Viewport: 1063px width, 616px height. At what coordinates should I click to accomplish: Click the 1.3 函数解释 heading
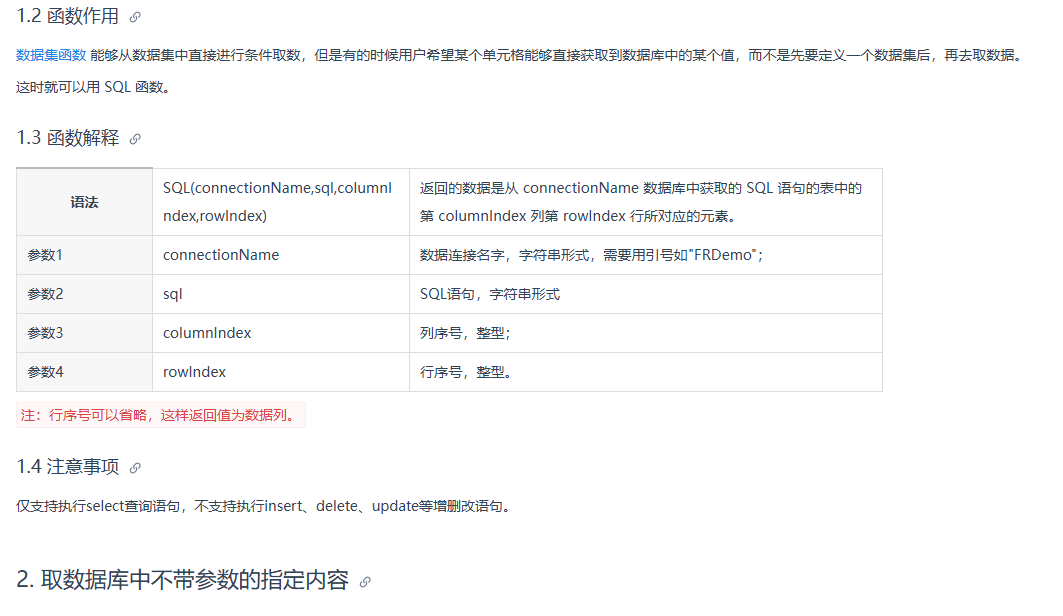point(67,138)
